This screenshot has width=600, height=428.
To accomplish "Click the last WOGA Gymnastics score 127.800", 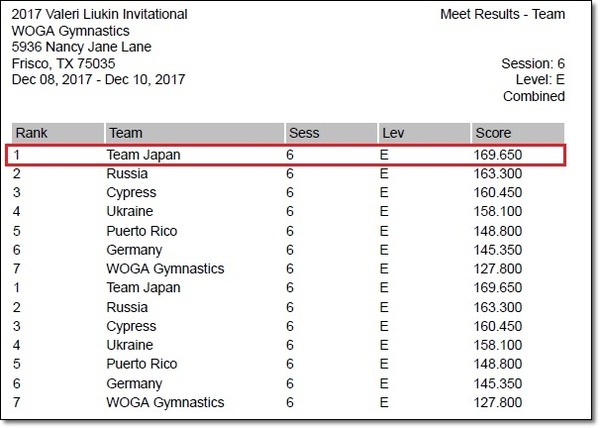I will tap(498, 402).
